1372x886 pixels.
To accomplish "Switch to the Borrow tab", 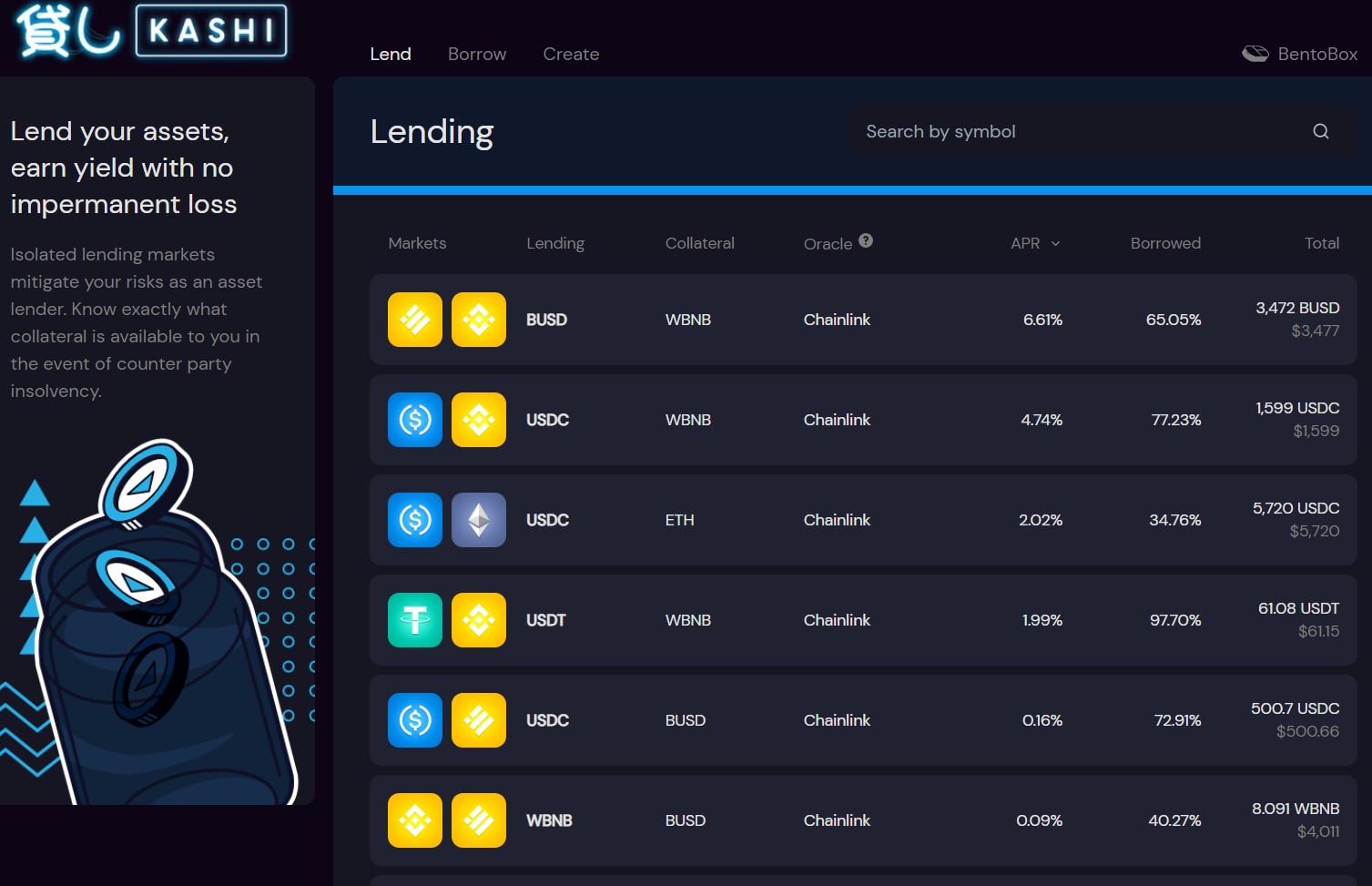I will [x=477, y=54].
